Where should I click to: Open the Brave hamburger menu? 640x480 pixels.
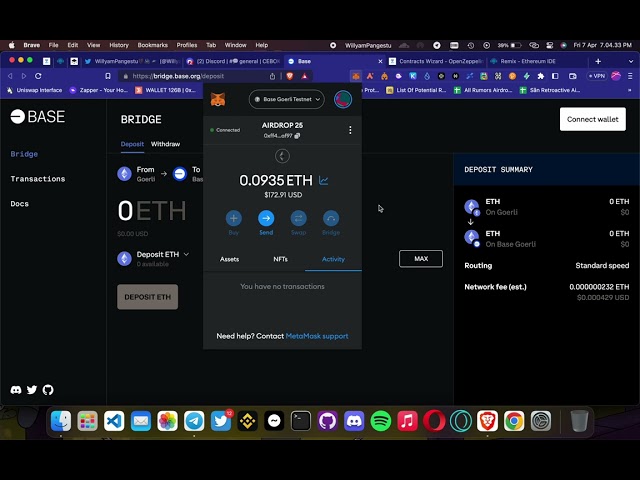pos(630,76)
